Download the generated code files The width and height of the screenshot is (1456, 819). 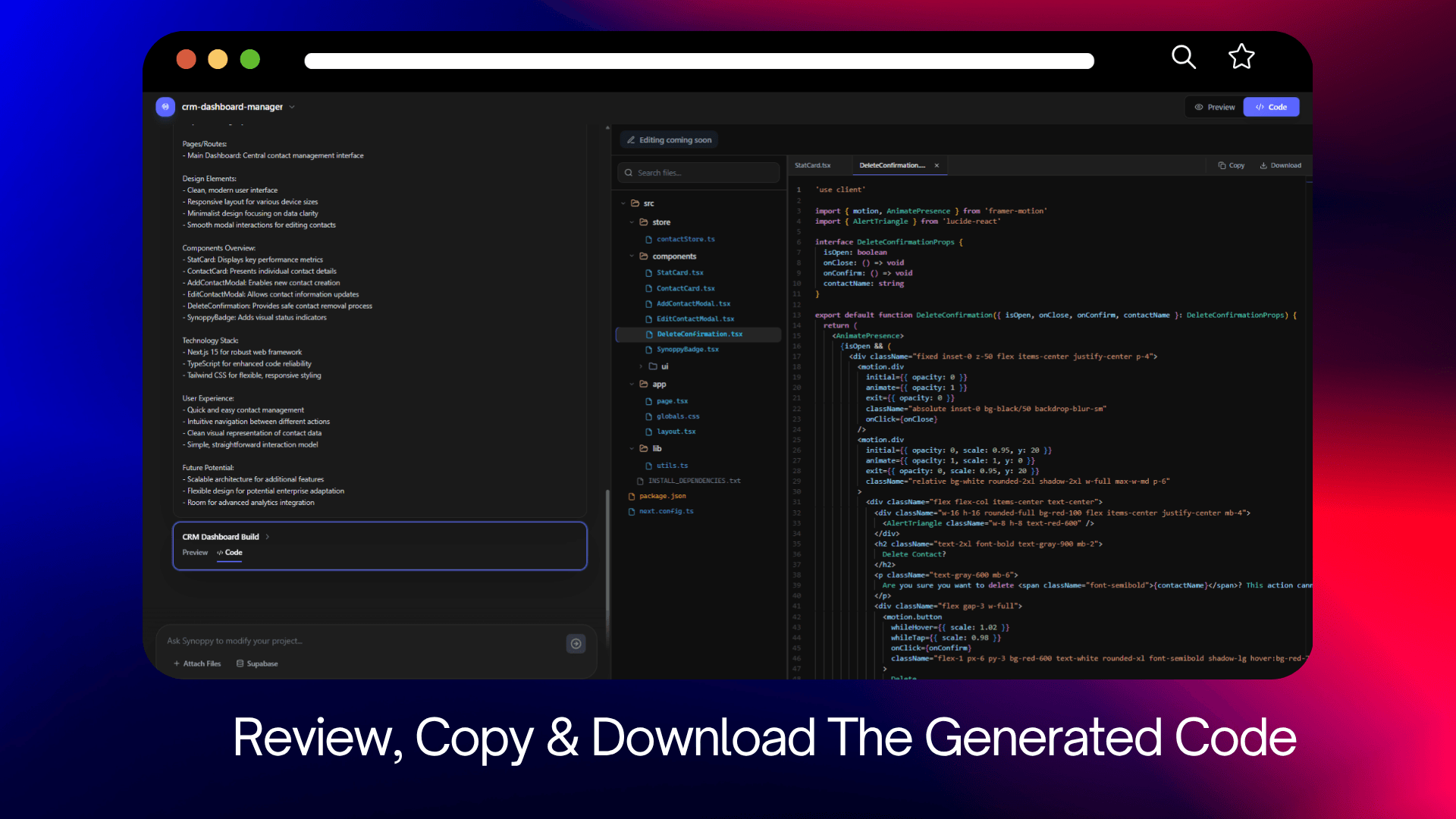[x=1281, y=165]
